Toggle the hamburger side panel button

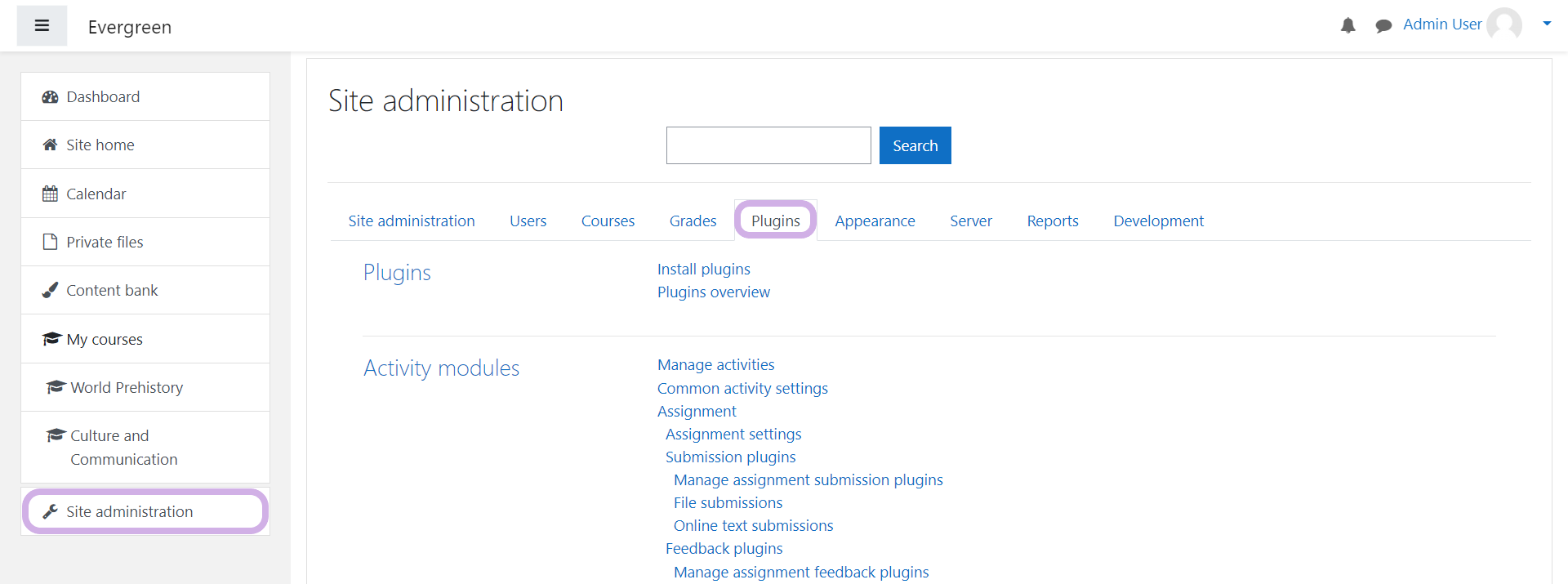(x=42, y=26)
